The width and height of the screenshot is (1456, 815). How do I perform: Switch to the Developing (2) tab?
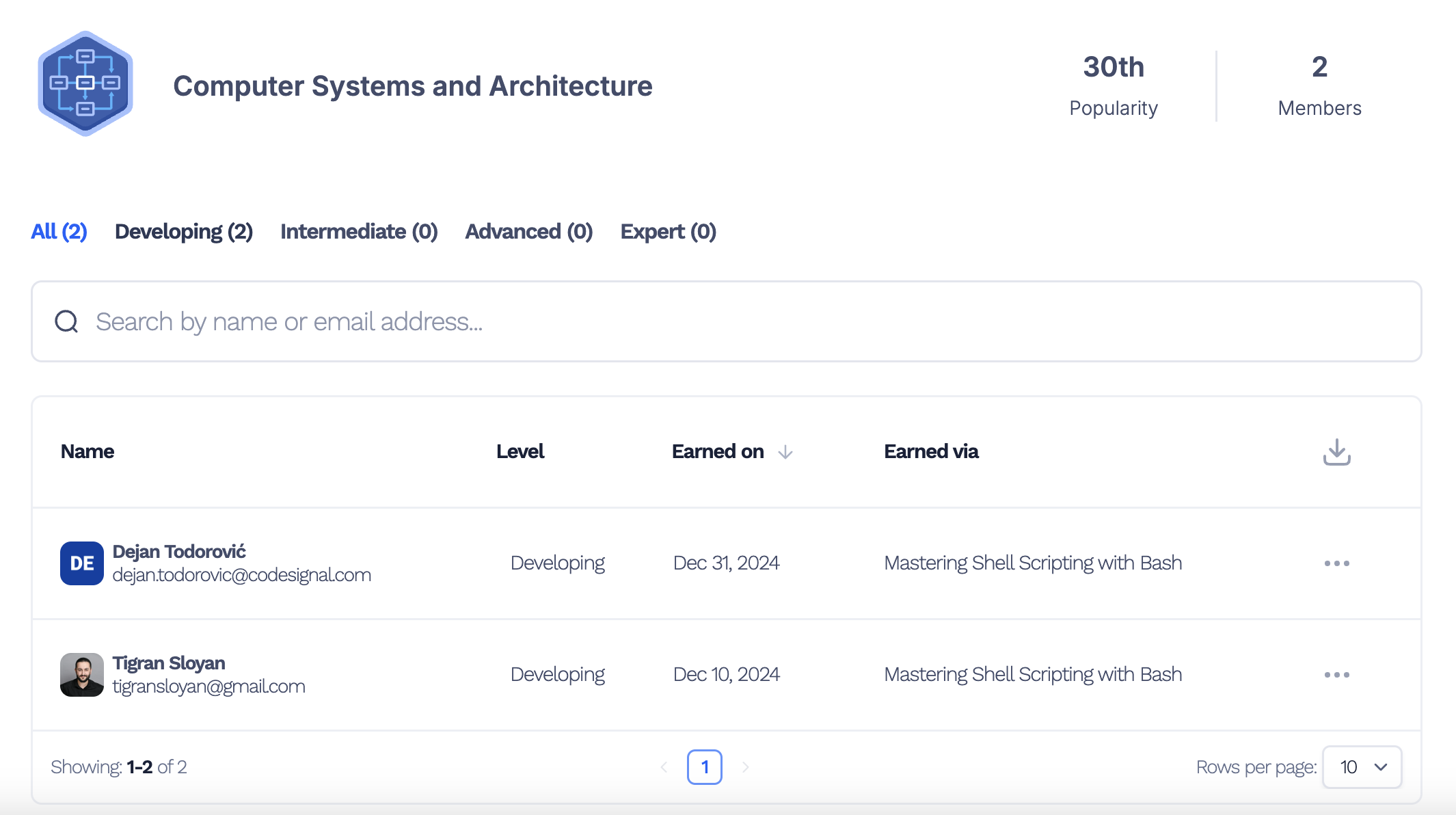pos(184,232)
